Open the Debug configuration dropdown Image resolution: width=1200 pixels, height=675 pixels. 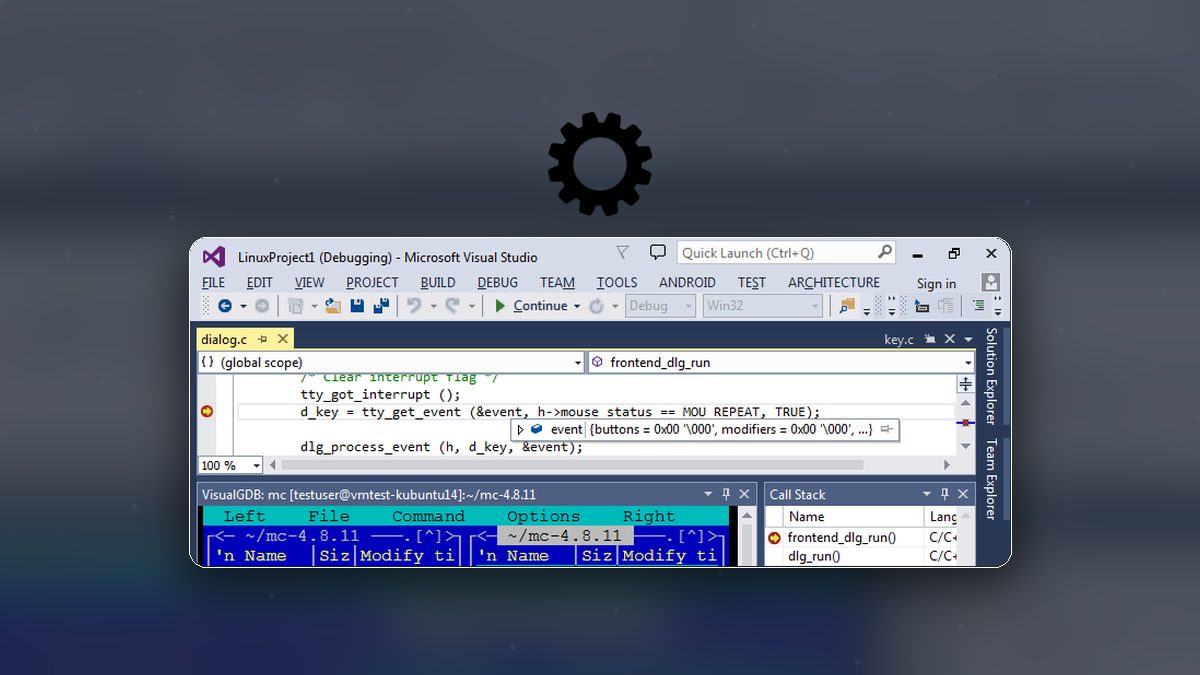(660, 306)
